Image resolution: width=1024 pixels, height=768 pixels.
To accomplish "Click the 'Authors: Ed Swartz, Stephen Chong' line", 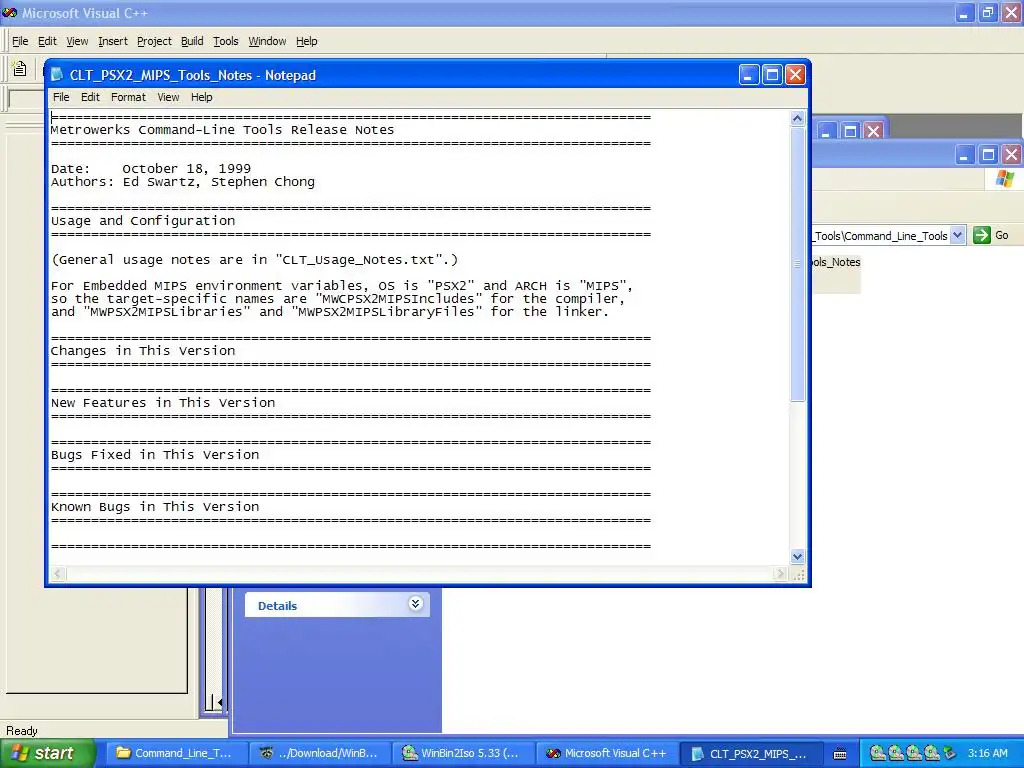I will 183,182.
